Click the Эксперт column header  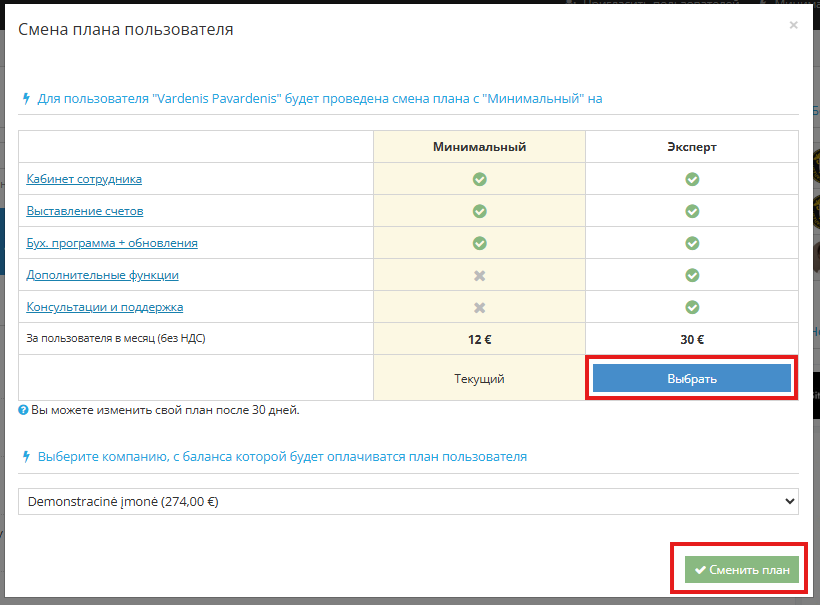pos(692,147)
